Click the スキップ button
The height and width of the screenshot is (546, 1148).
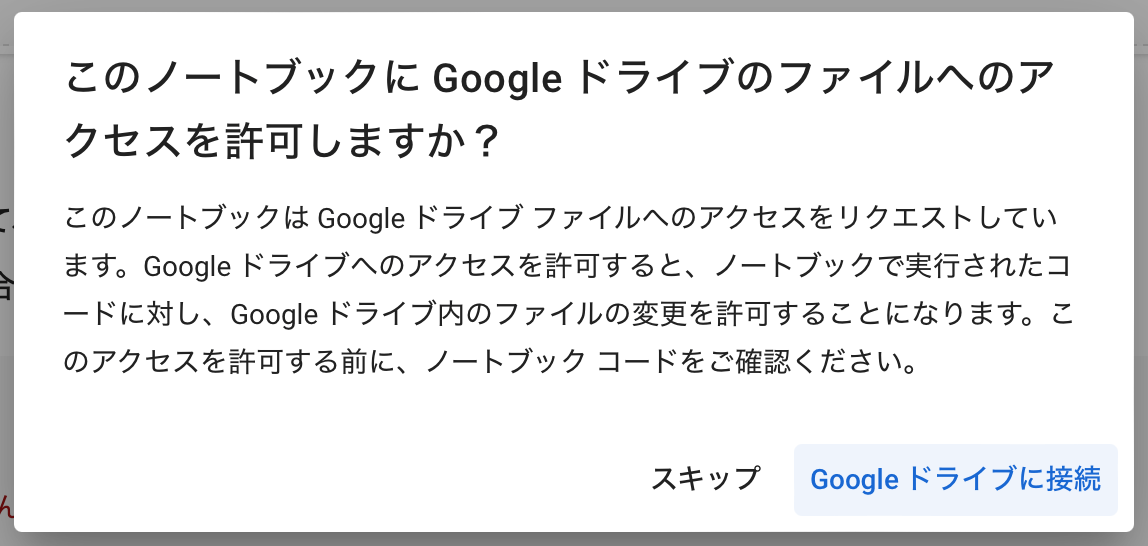[705, 479]
